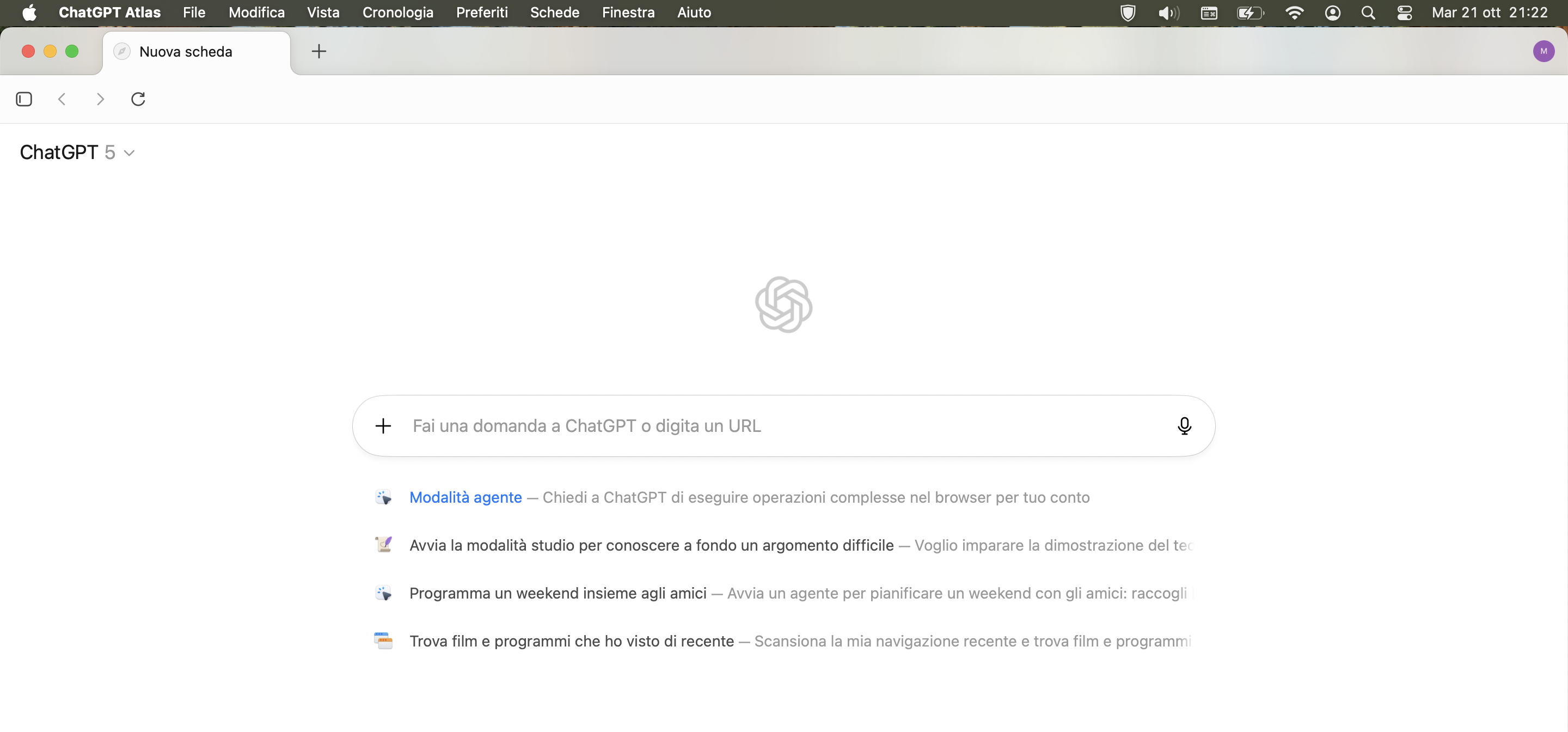Select the Nuova scheda tab
Screen dimensions: 1568x732
[186, 52]
